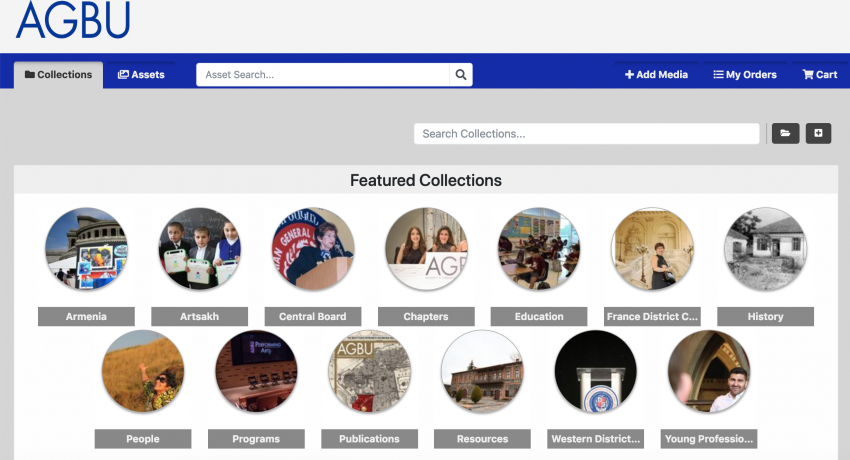Image resolution: width=850 pixels, height=460 pixels.
Task: Open My Orders
Action: tap(745, 75)
